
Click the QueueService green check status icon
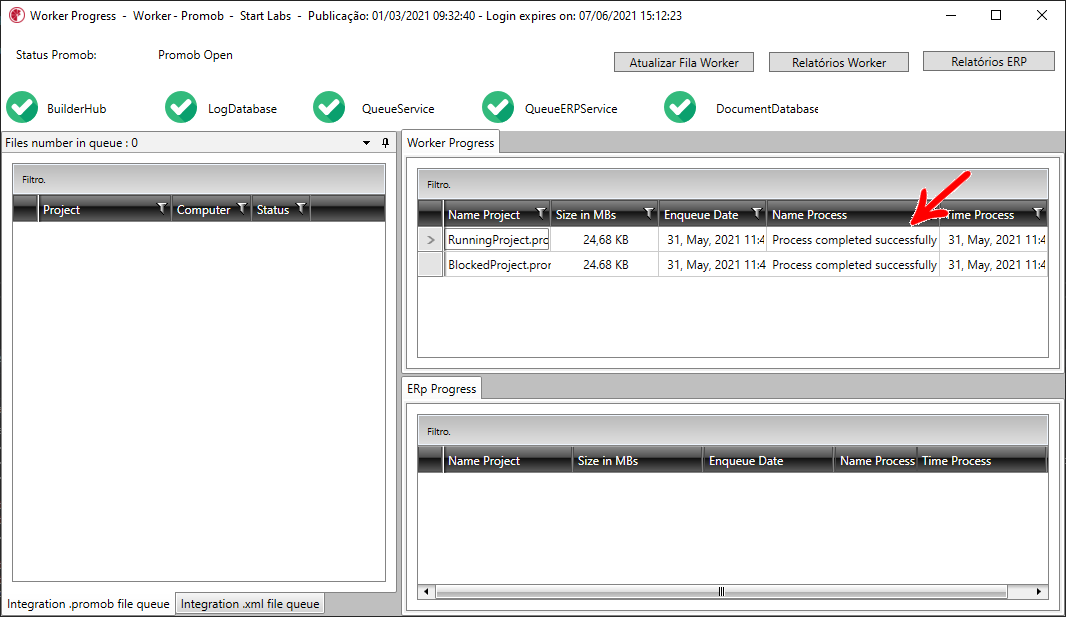[x=329, y=108]
